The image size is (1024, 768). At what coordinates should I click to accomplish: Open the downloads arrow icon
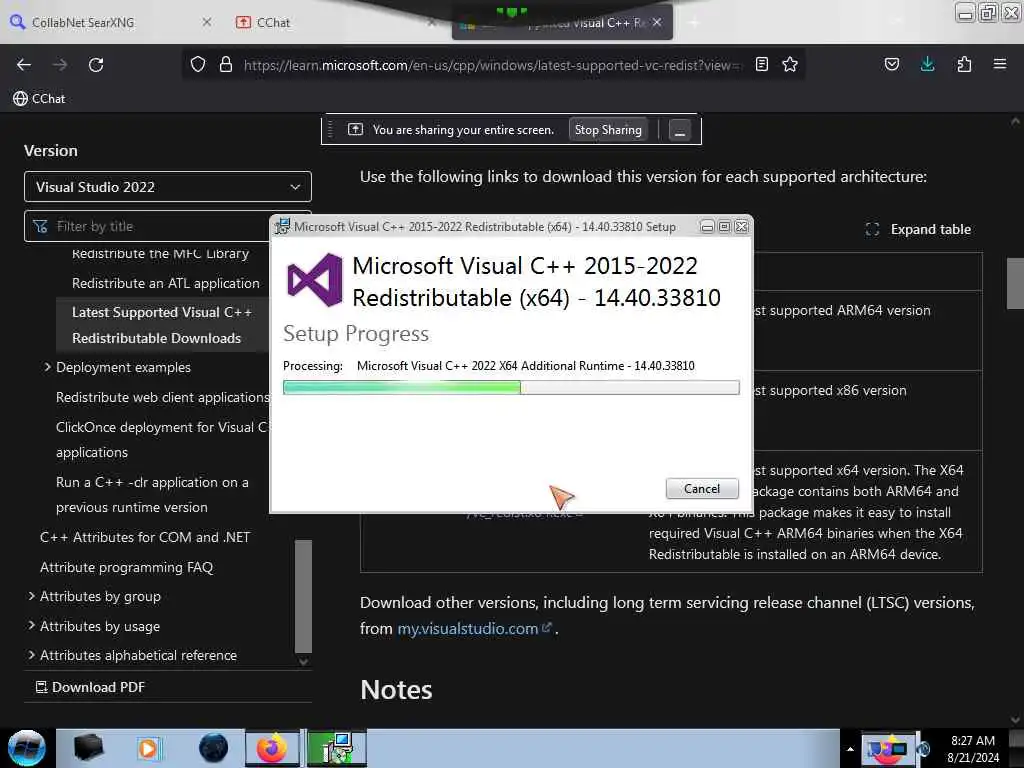[927, 65]
